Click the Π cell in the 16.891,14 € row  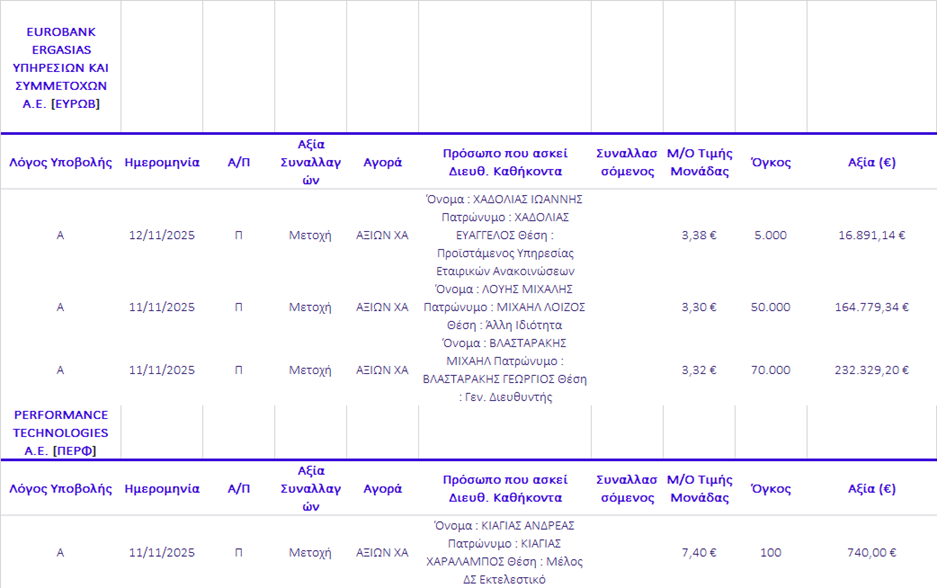click(x=238, y=235)
